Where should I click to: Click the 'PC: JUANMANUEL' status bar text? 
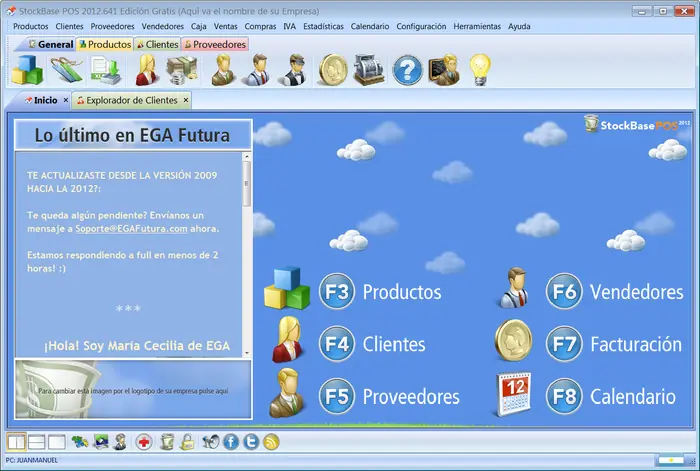point(31,460)
